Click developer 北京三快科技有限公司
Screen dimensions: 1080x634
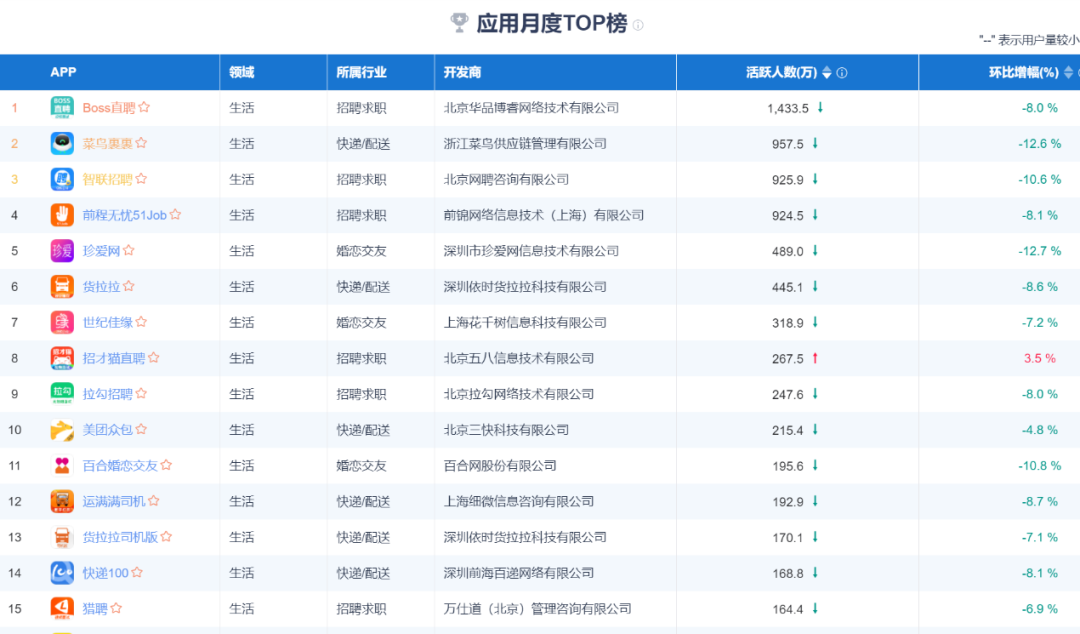pyautogui.click(x=506, y=430)
